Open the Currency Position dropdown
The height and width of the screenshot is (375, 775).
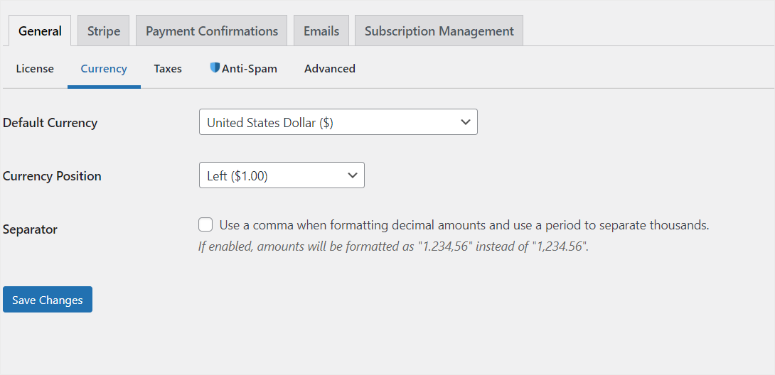click(x=282, y=175)
